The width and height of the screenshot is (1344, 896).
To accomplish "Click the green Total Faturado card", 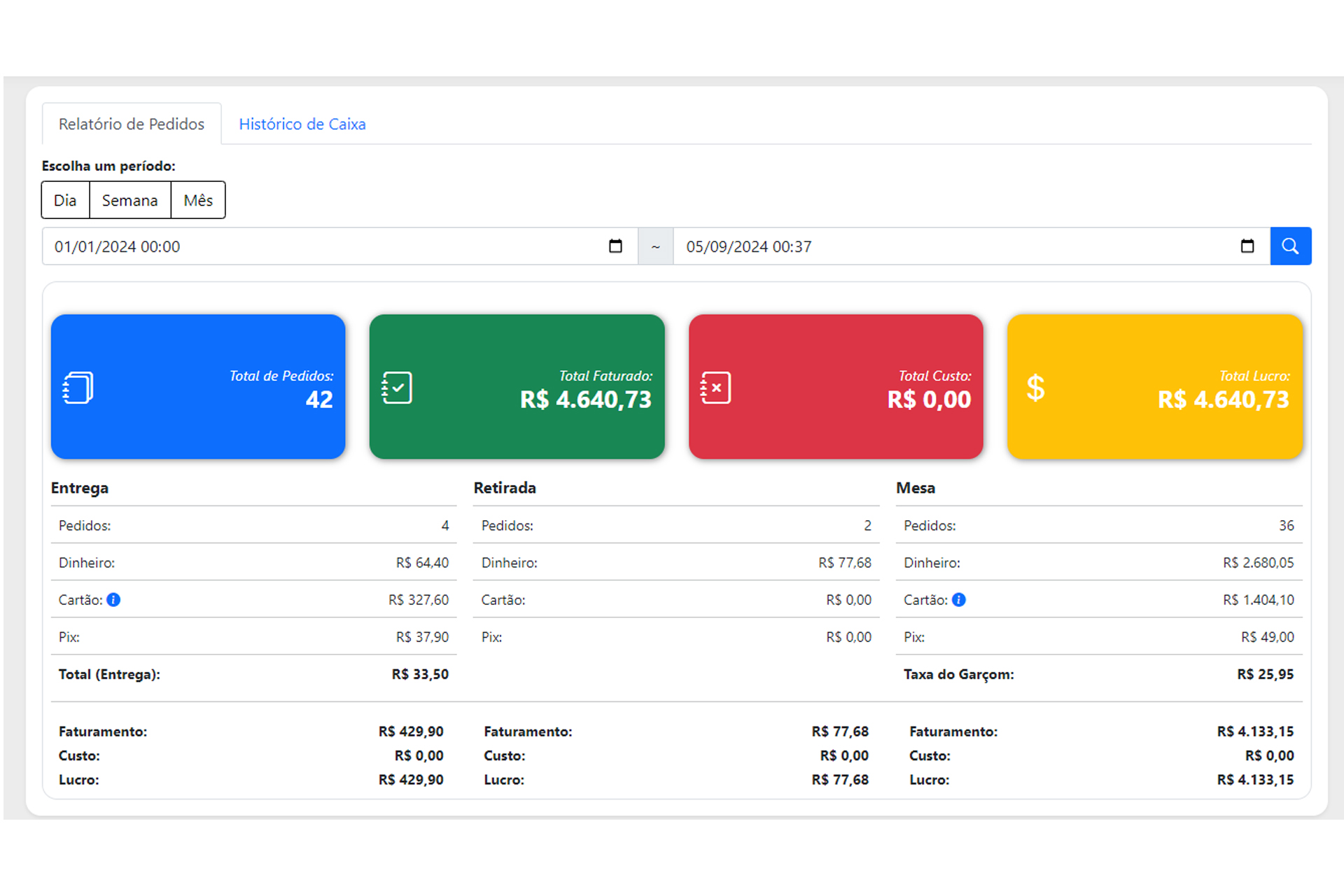I will click(x=517, y=386).
